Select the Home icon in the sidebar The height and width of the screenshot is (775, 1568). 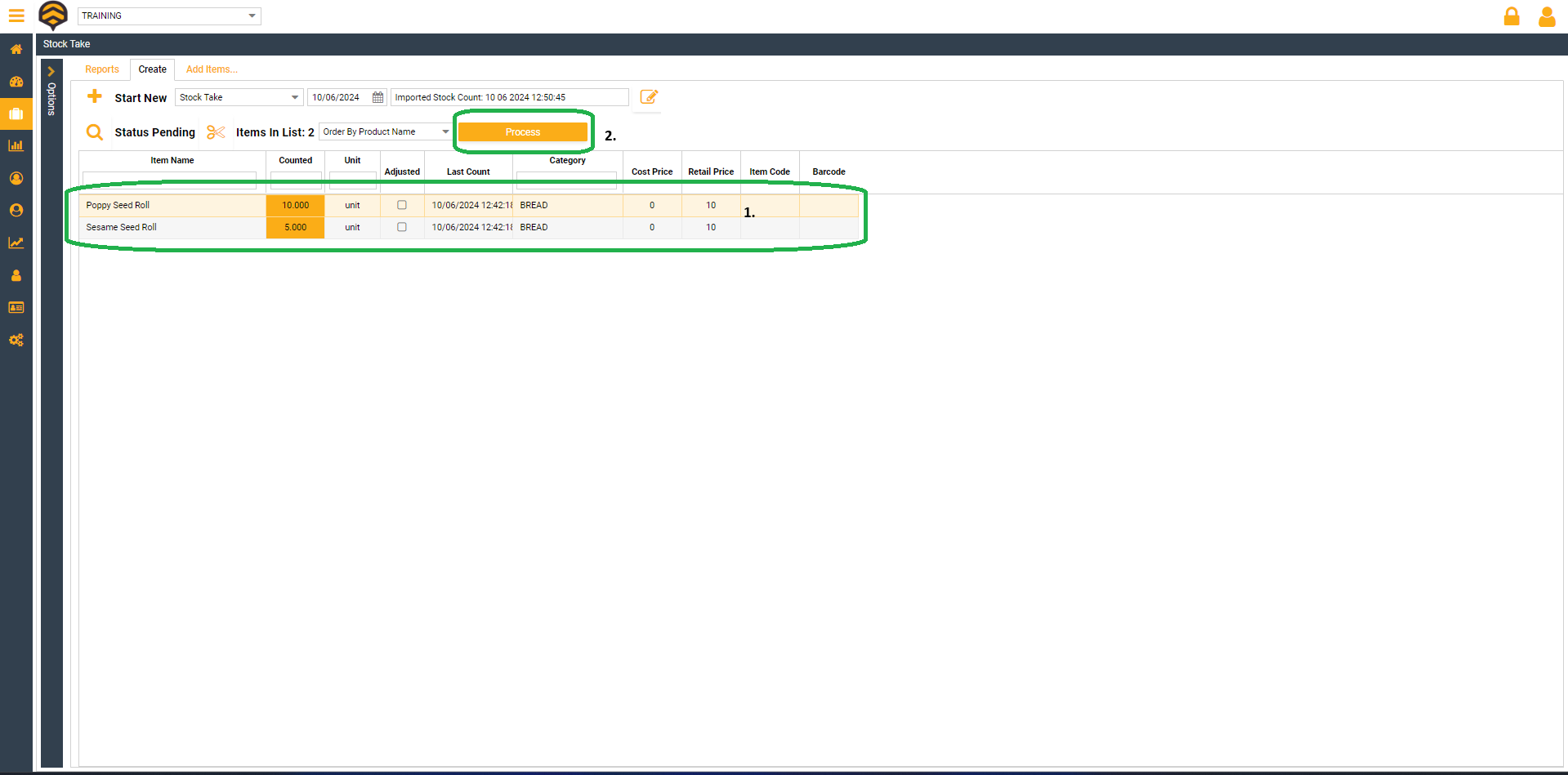point(16,49)
